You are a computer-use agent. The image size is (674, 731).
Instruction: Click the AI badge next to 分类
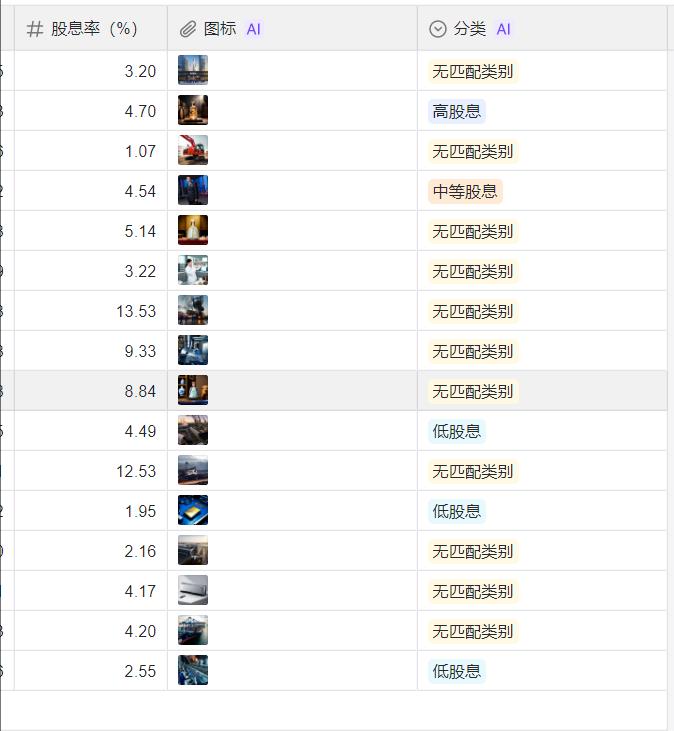click(x=503, y=29)
